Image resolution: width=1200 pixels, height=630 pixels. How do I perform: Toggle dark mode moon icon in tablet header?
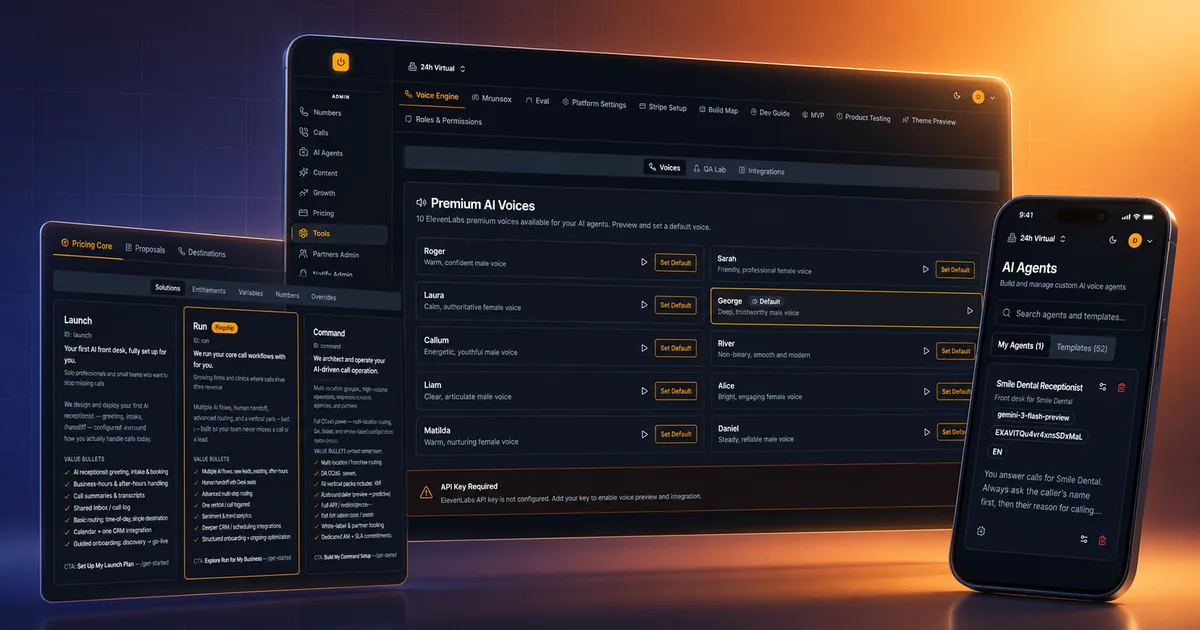[957, 96]
